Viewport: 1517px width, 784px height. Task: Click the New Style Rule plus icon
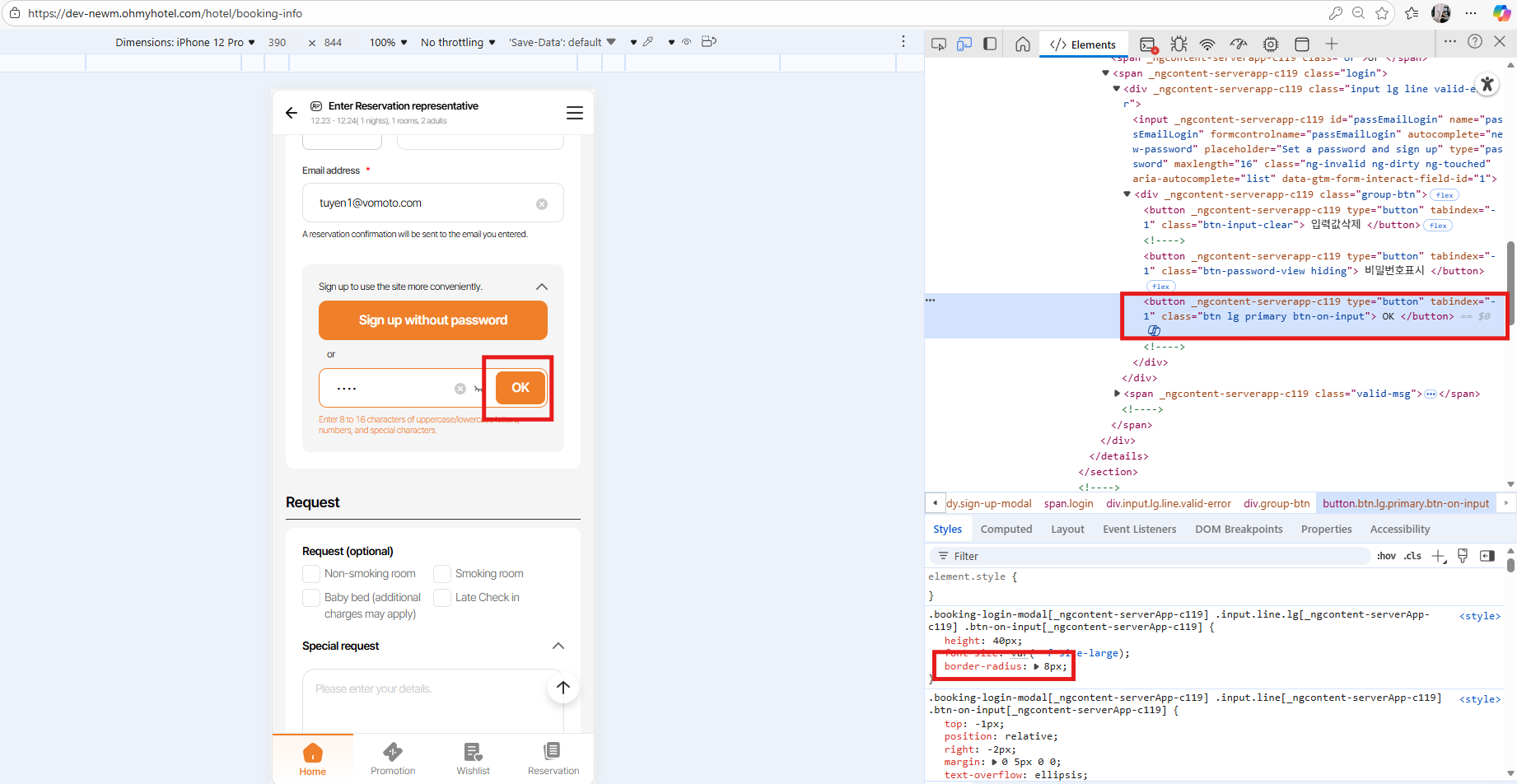tap(1439, 557)
